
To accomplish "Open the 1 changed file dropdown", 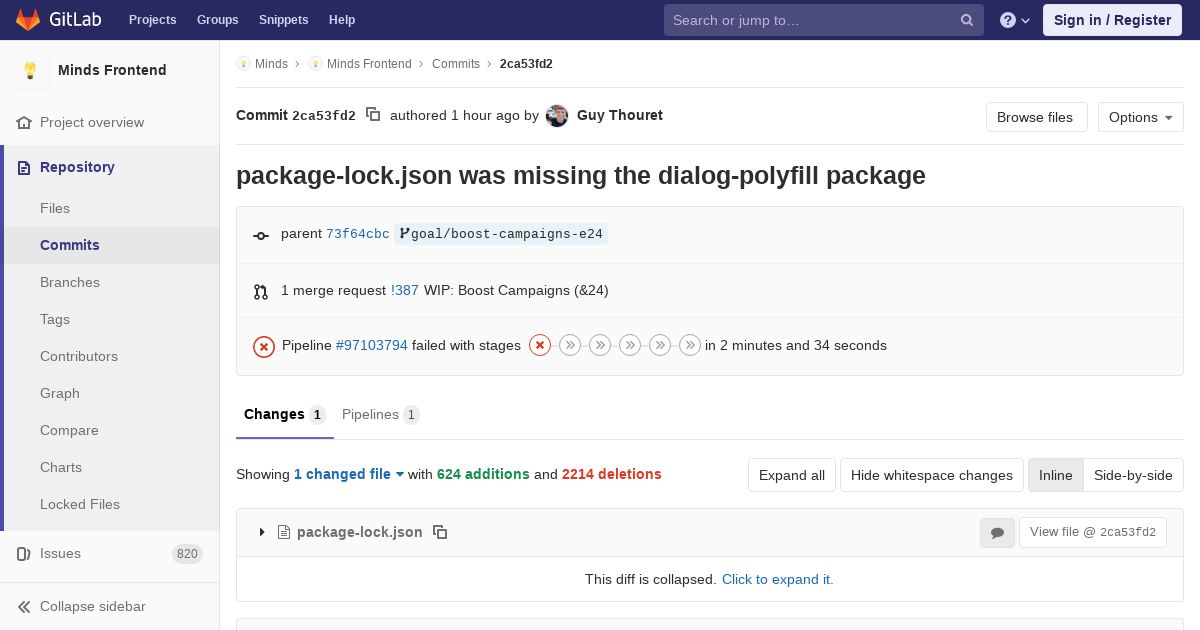I will coord(348,474).
